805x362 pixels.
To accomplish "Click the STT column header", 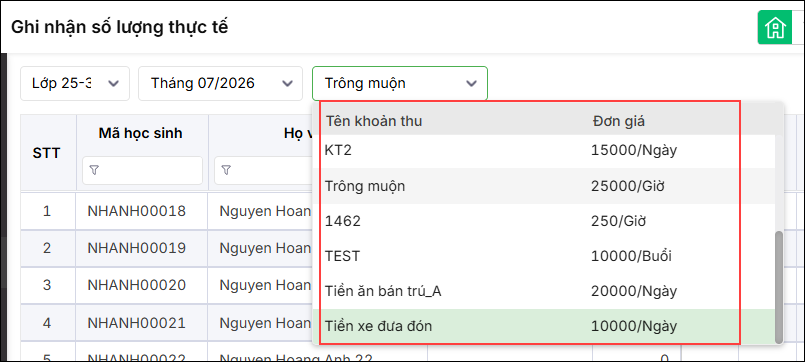I will pos(47,153).
